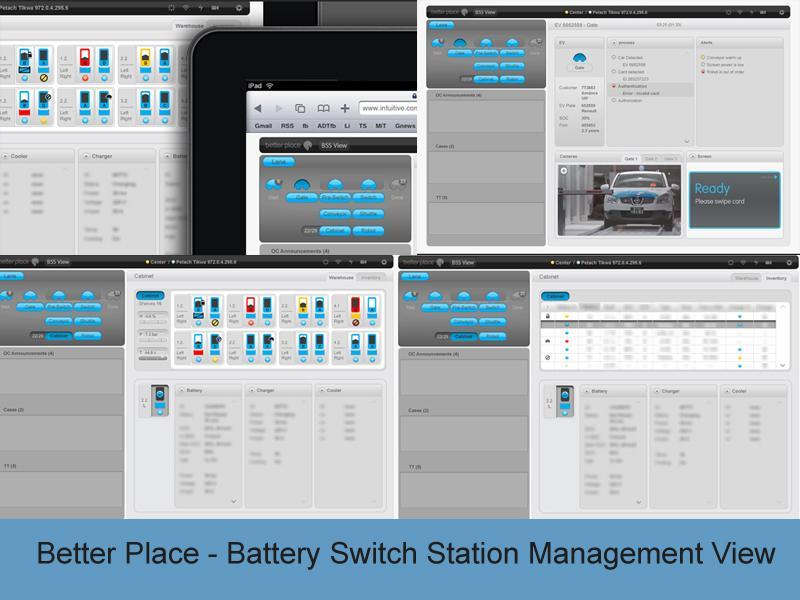The width and height of the screenshot is (800, 600).
Task: Click the car icon in the inventory table
Action: click(548, 341)
